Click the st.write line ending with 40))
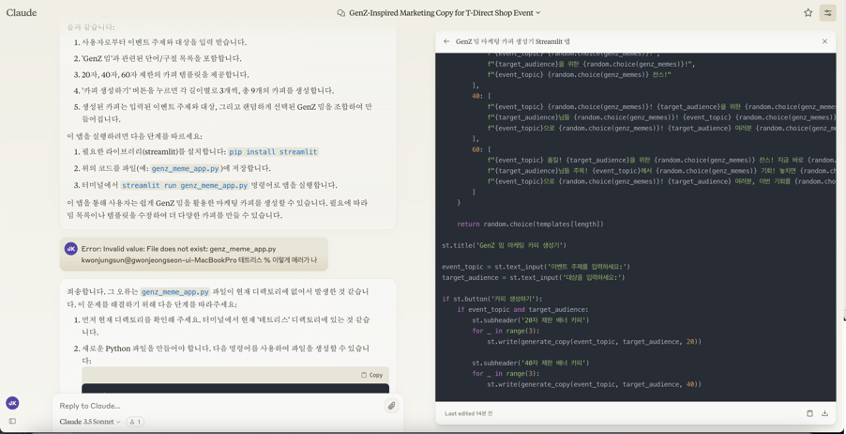 (x=594, y=384)
